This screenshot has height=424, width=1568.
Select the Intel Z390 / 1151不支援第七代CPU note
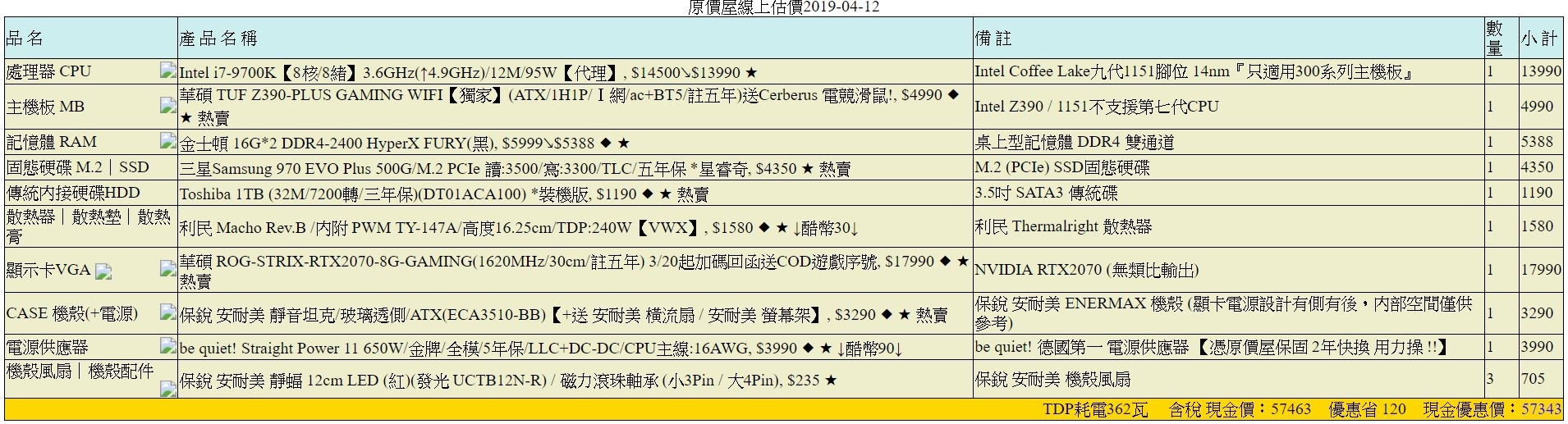1097,107
